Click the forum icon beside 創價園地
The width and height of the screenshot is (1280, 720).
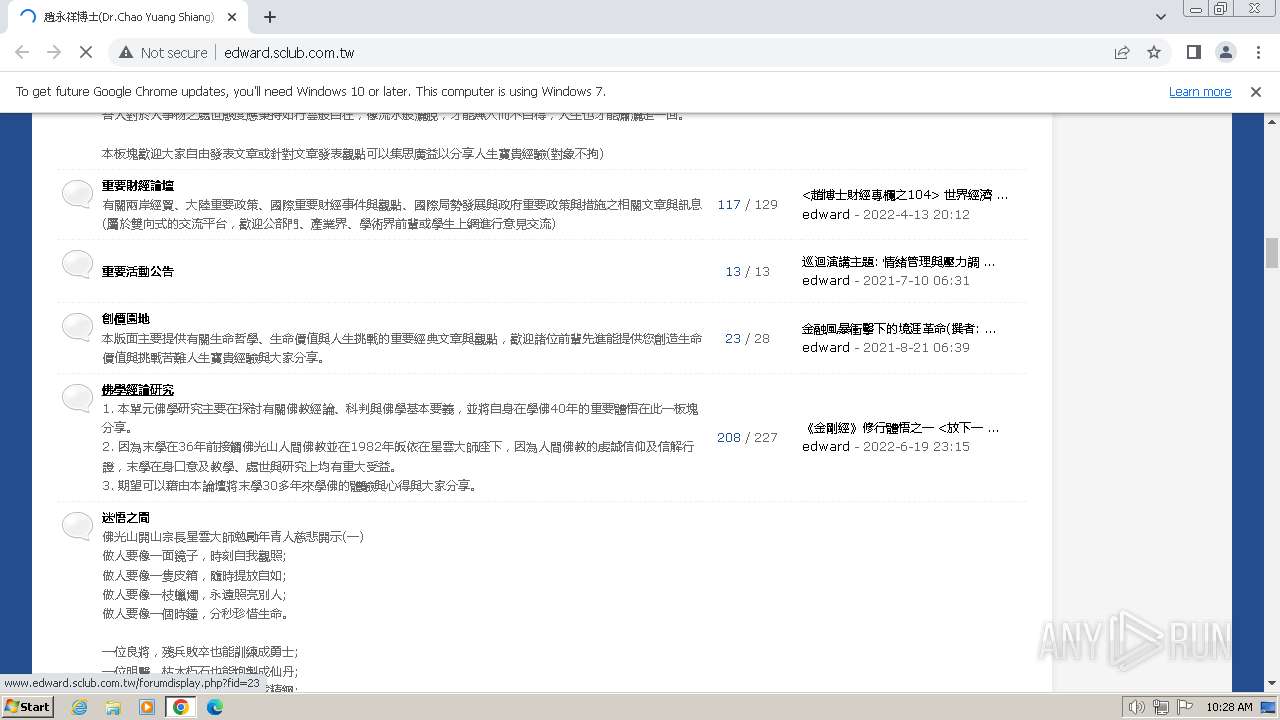pyautogui.click(x=77, y=327)
